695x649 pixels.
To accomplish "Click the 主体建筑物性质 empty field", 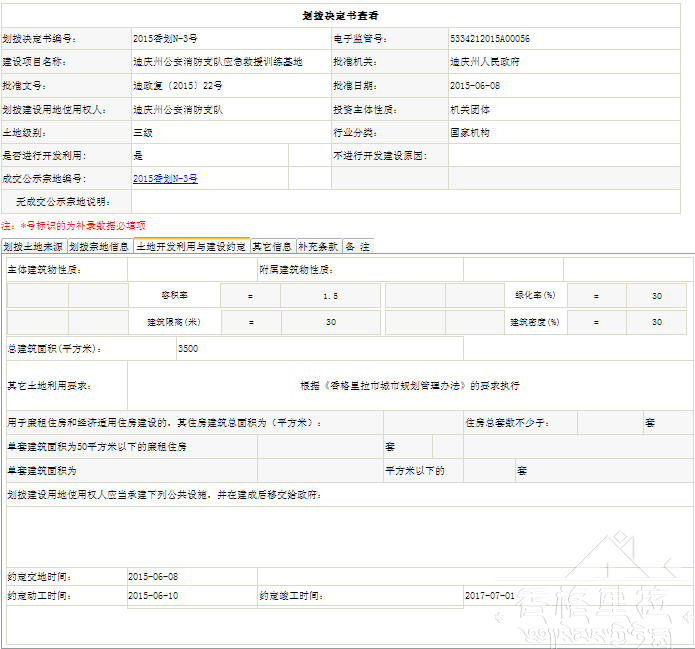I will (x=191, y=270).
